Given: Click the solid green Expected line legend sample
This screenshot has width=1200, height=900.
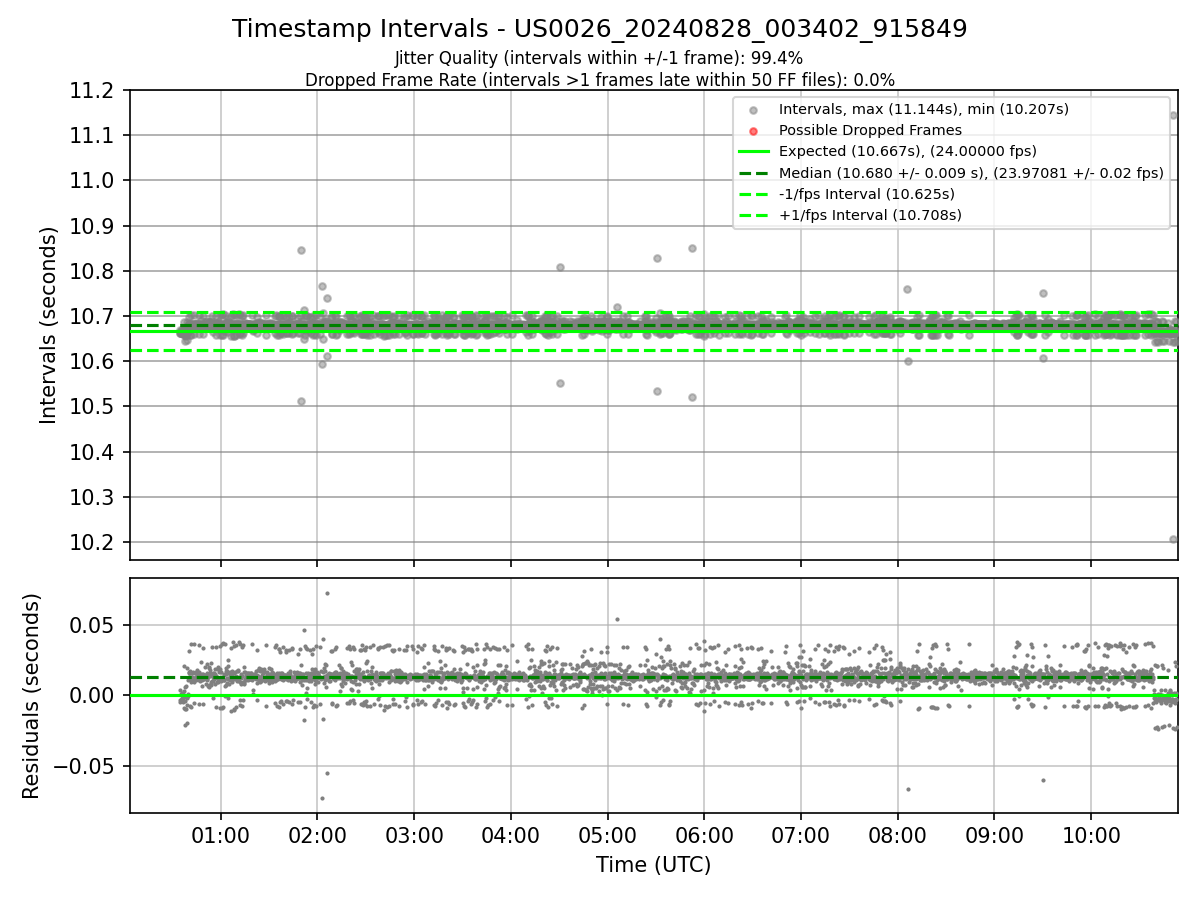Looking at the screenshot, I should (x=754, y=152).
